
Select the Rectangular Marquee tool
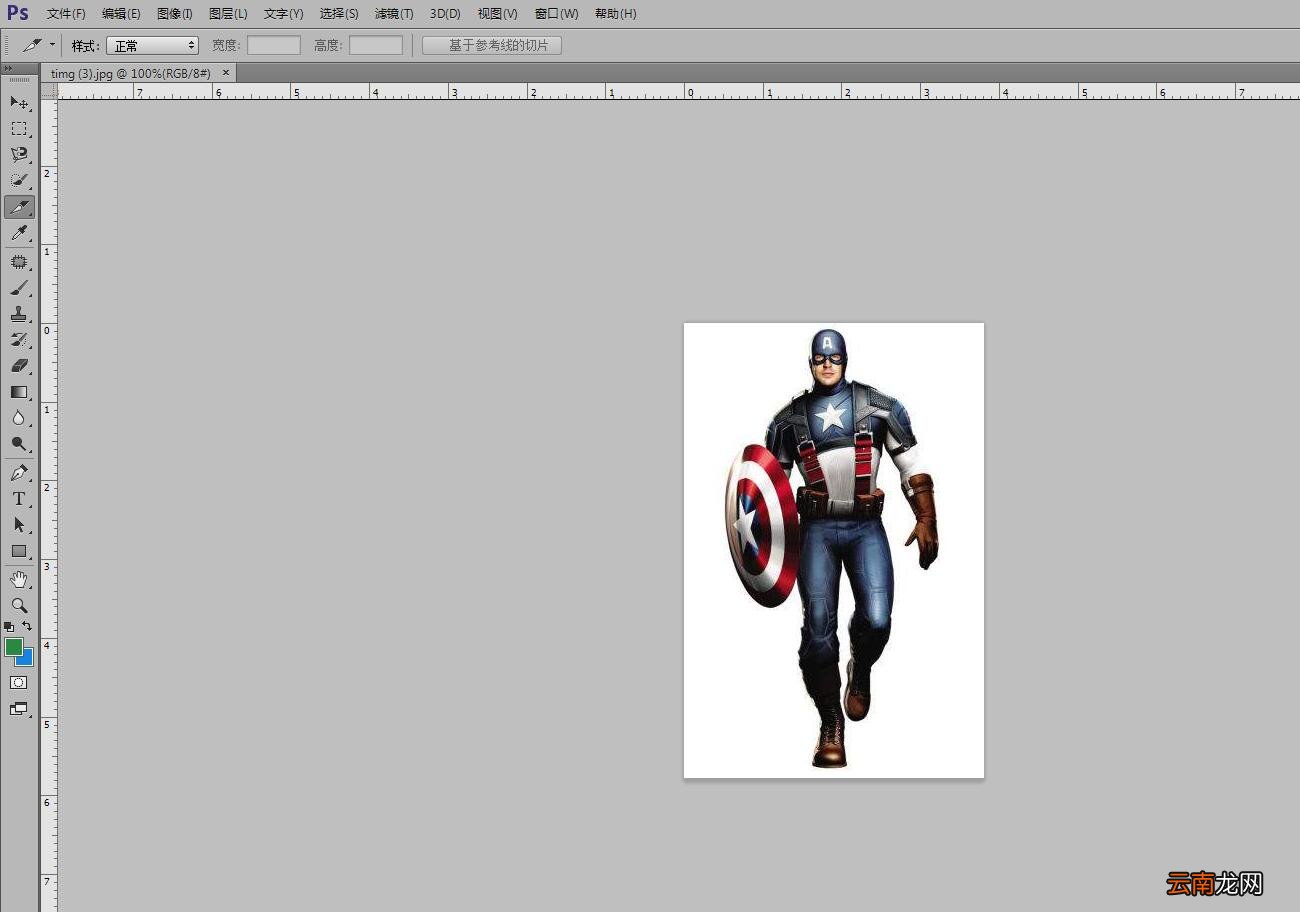[x=19, y=128]
